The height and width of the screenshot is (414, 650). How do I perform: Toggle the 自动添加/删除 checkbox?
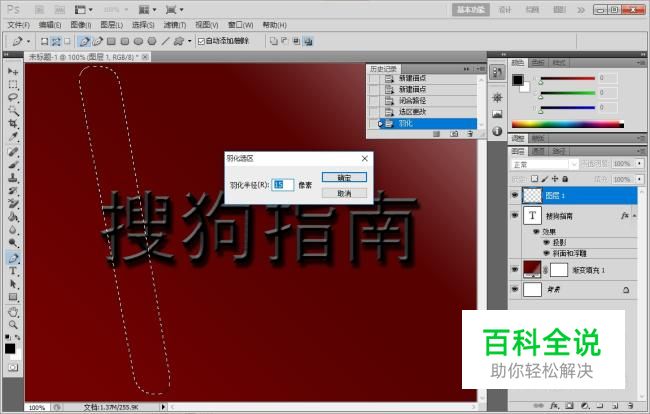point(201,41)
